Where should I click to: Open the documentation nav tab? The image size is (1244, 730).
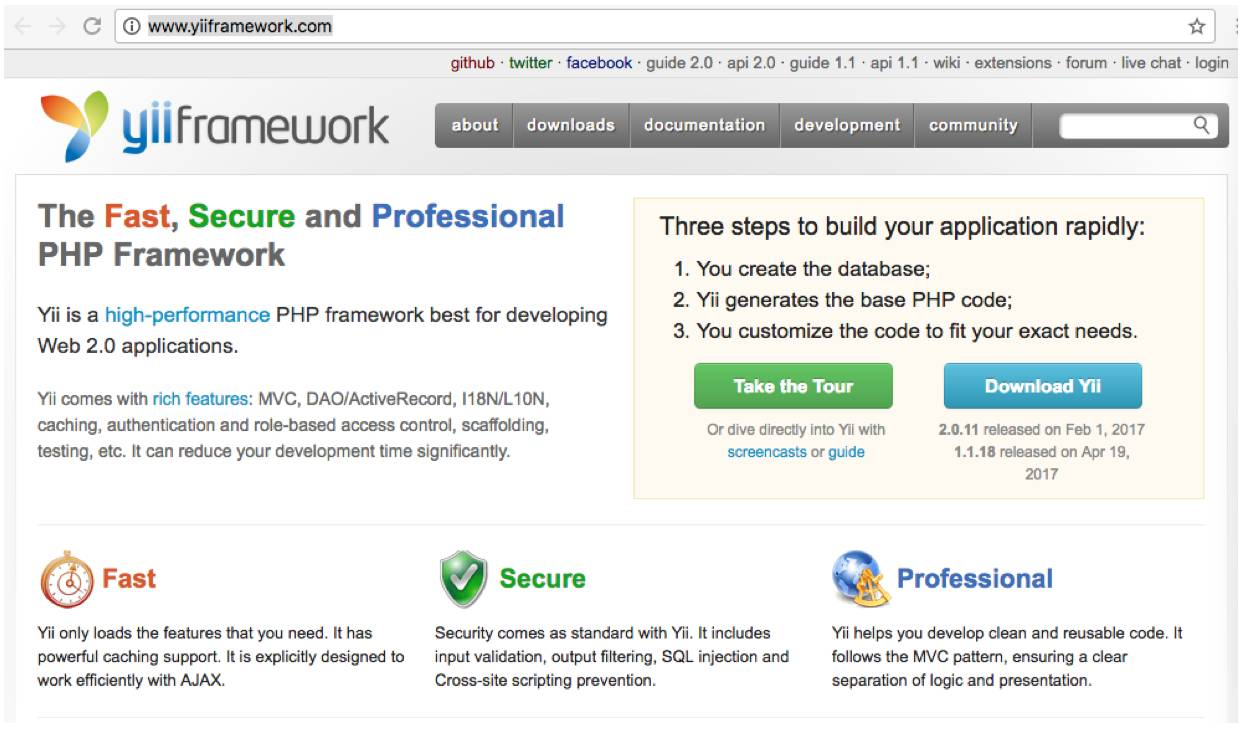click(704, 125)
